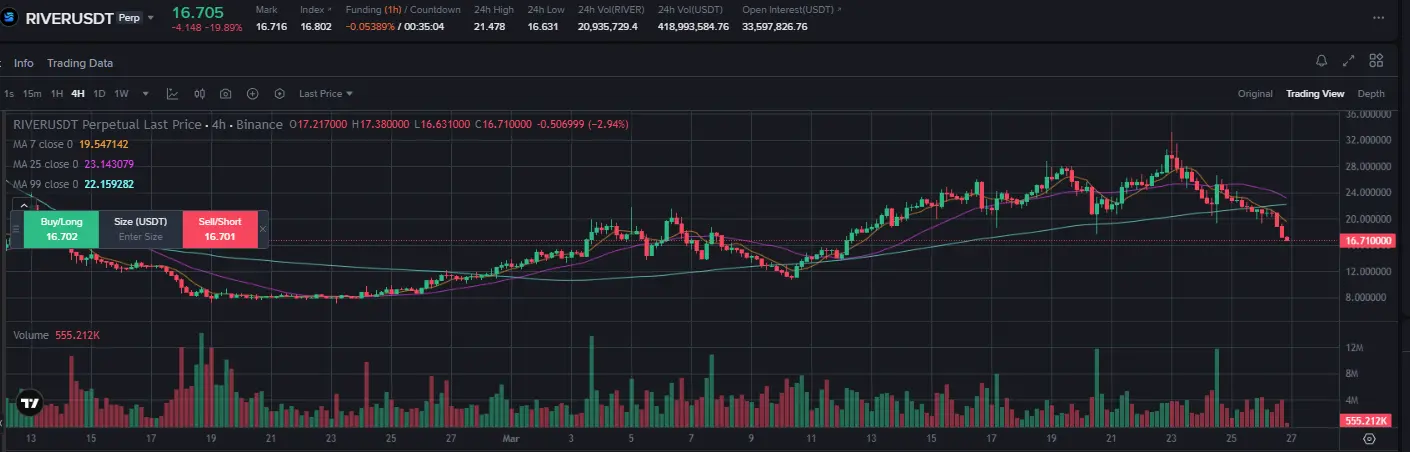Click the Perp tag next to RIVERUSDT
This screenshot has height=452, width=1410.
(129, 18)
